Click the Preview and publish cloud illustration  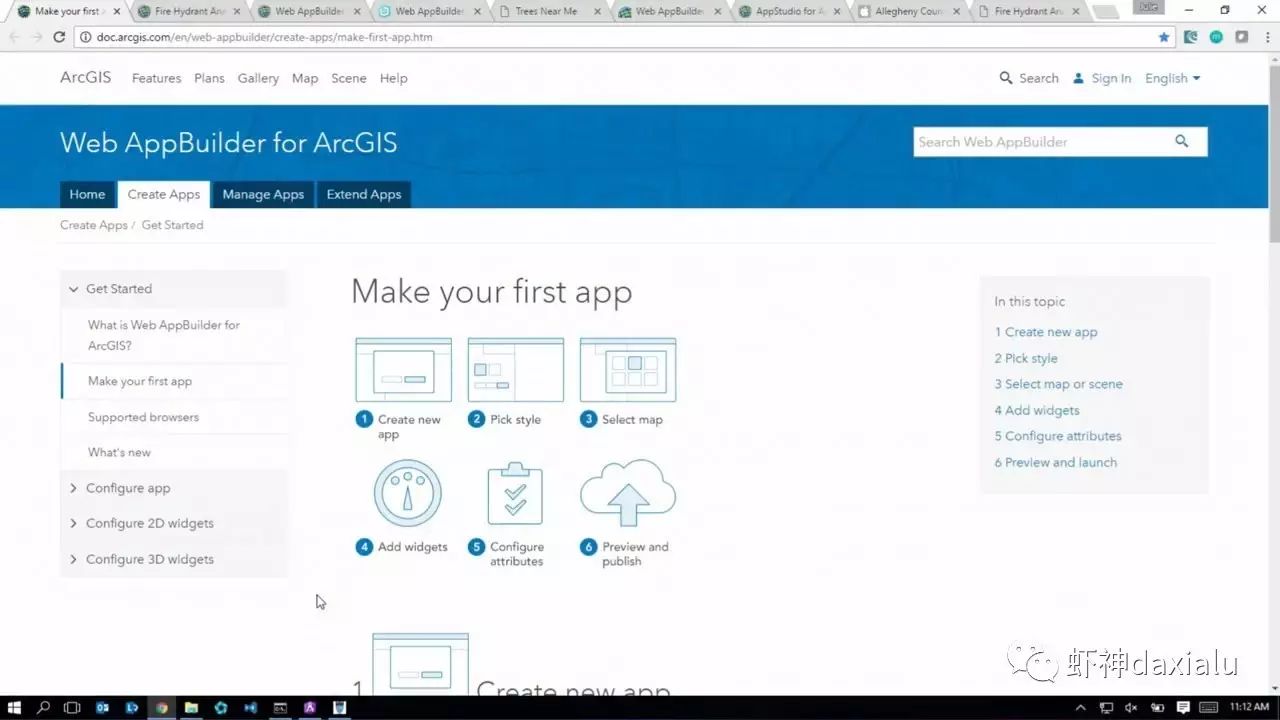pos(628,494)
